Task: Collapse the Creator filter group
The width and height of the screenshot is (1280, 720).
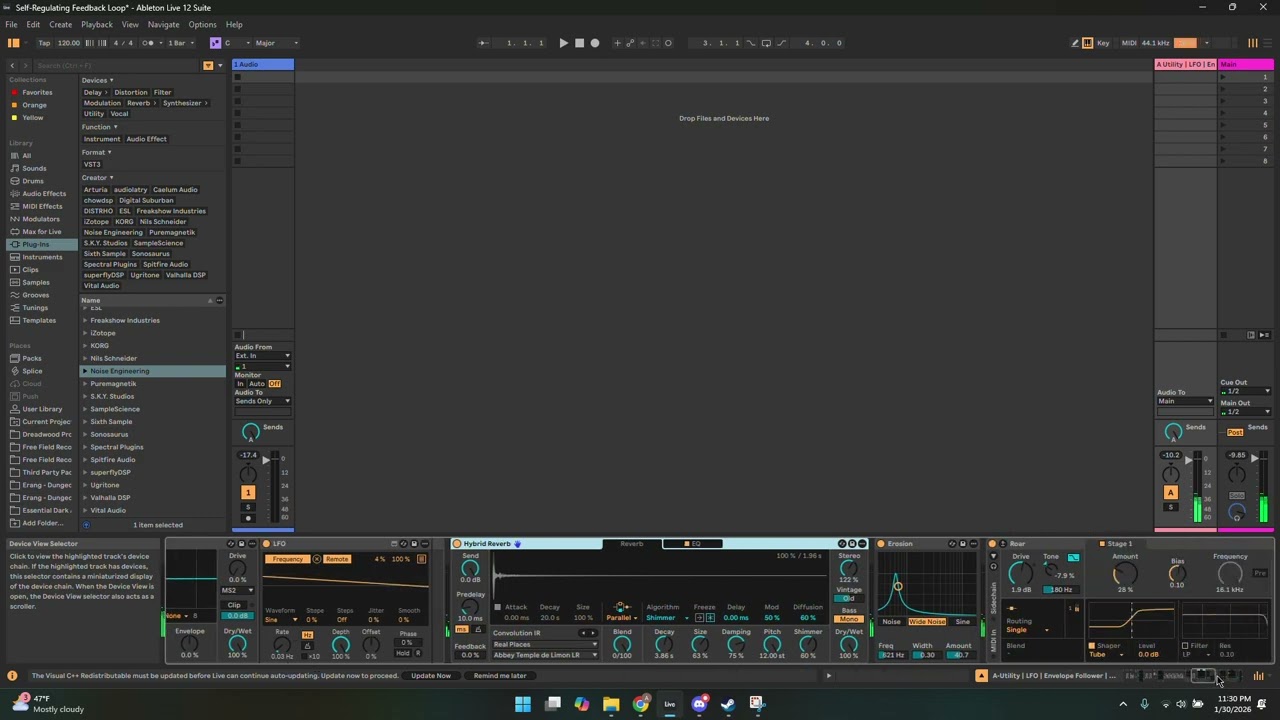Action: click(x=97, y=177)
